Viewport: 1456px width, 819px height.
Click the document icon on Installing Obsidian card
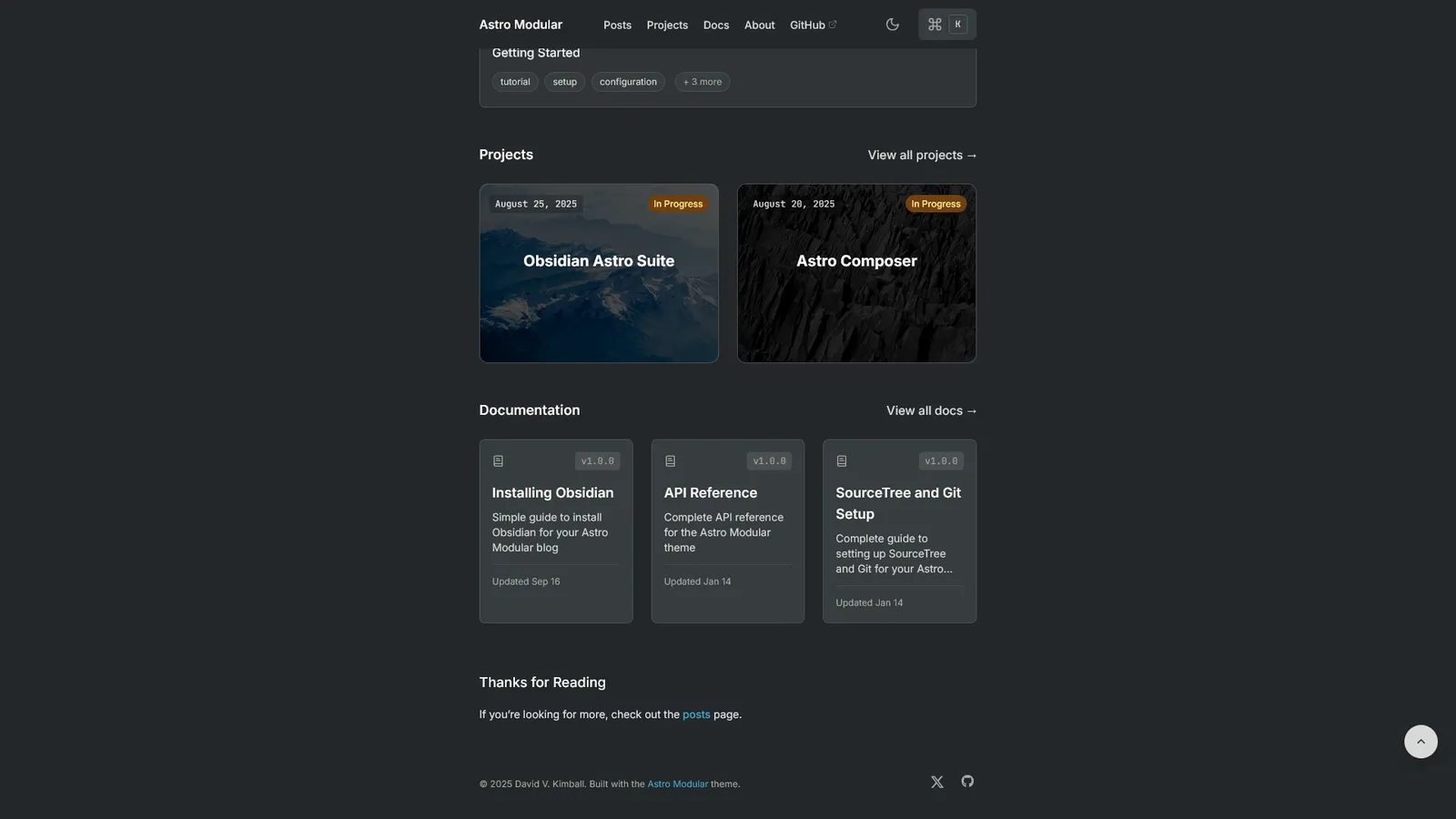(498, 461)
